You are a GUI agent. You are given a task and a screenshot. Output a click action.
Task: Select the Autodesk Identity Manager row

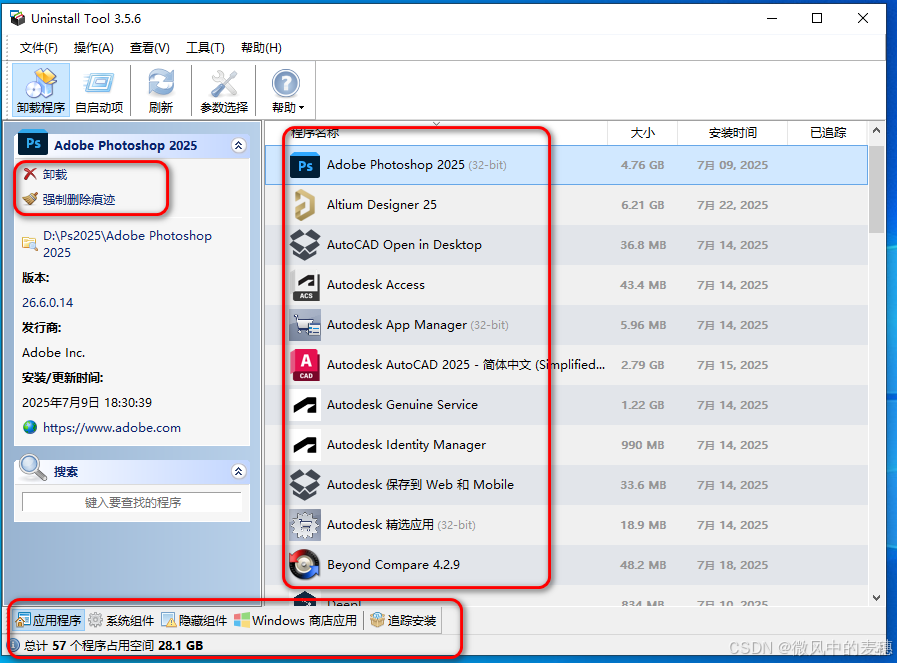tap(566, 445)
